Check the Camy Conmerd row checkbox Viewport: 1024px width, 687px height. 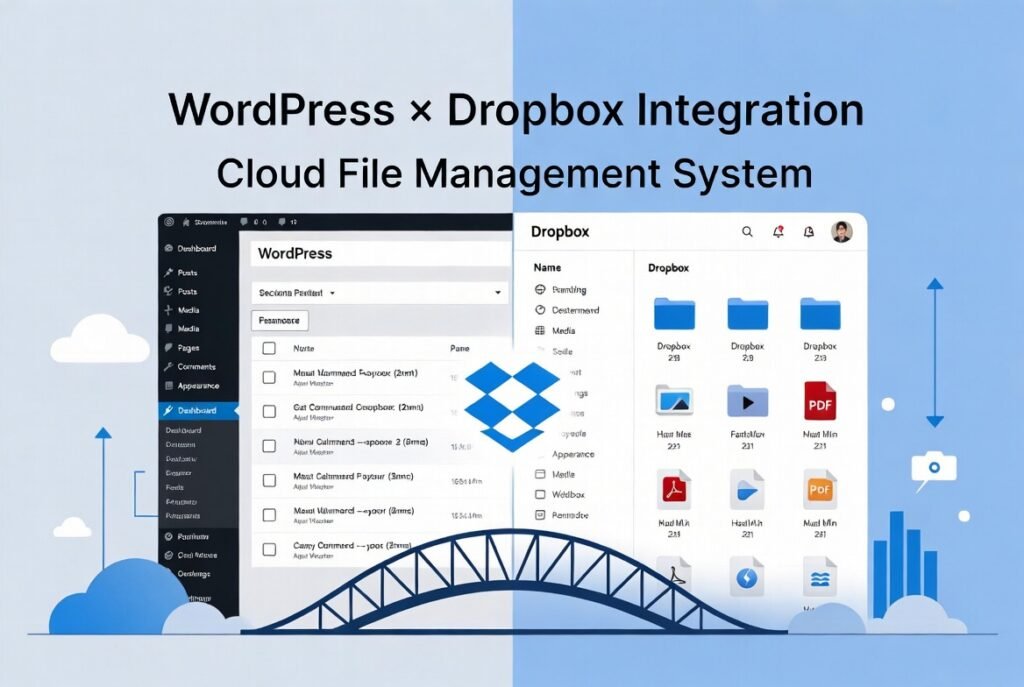click(x=269, y=549)
